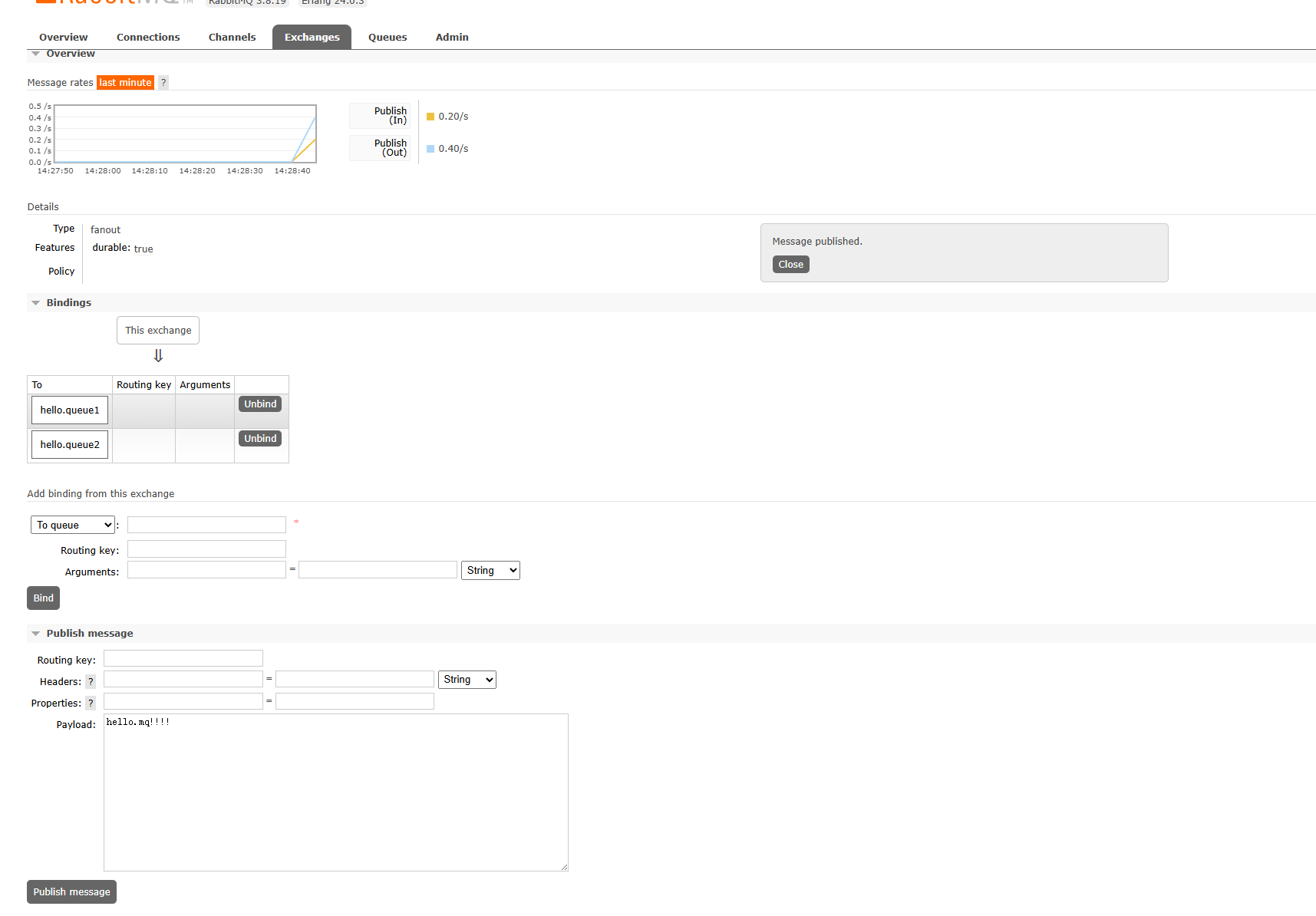Focus the binding destination name field
This screenshot has width=1316, height=916.
pyautogui.click(x=206, y=524)
